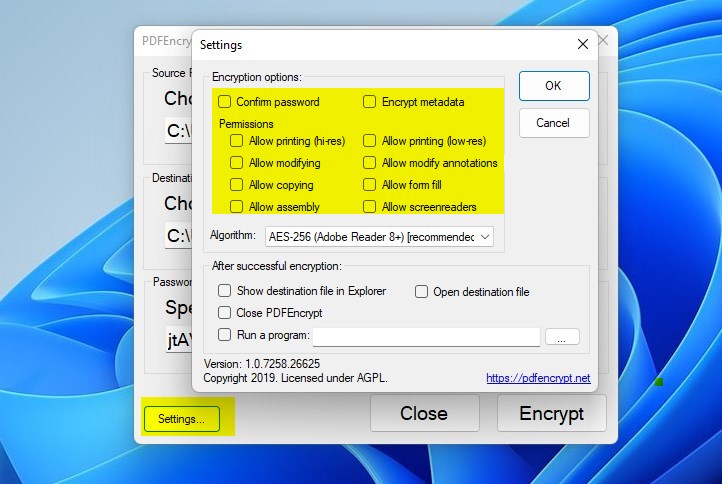Enable the Allow form fill checkbox
Viewport: 722px width, 484px height.
pyautogui.click(x=369, y=185)
